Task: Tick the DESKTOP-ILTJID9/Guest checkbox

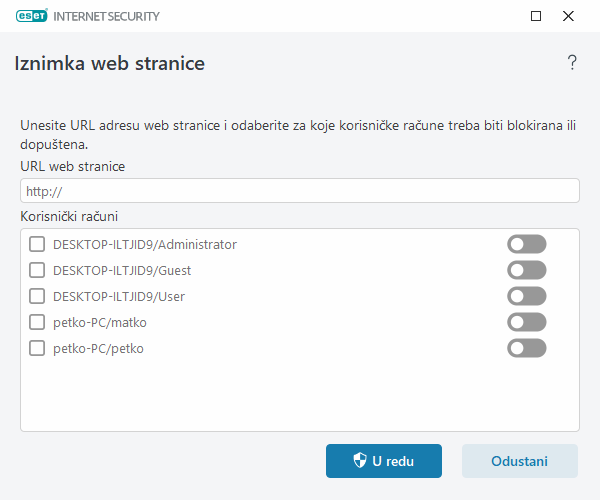Action: [x=37, y=270]
